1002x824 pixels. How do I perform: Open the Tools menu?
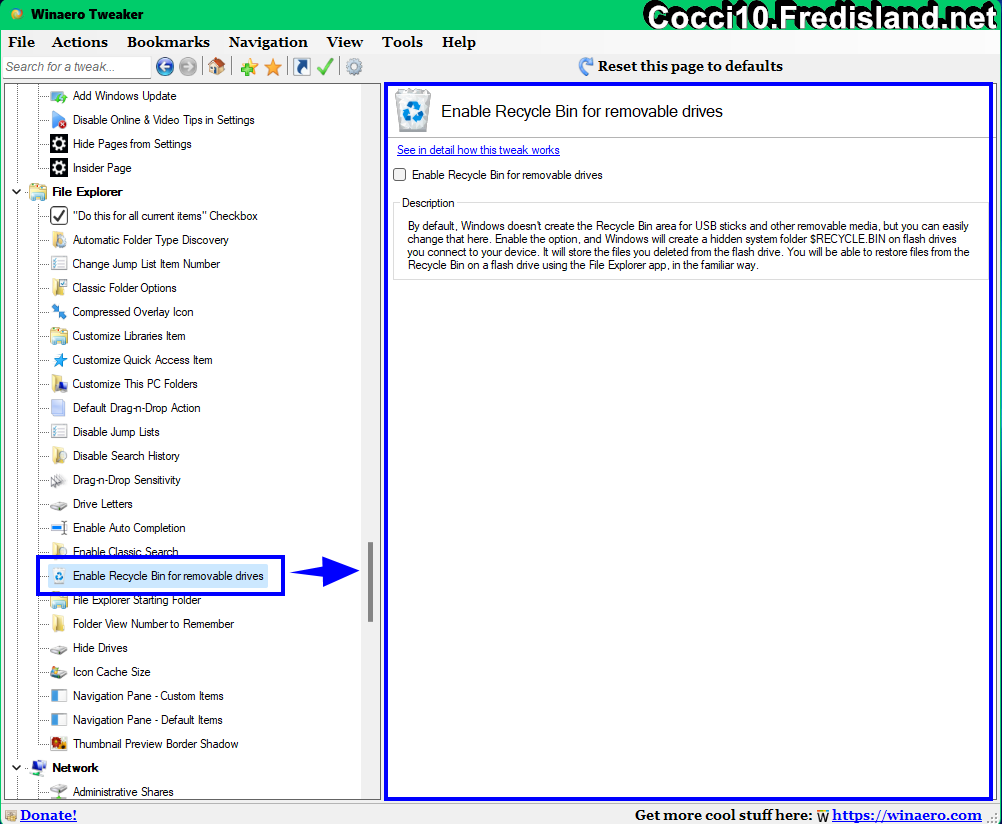402,42
